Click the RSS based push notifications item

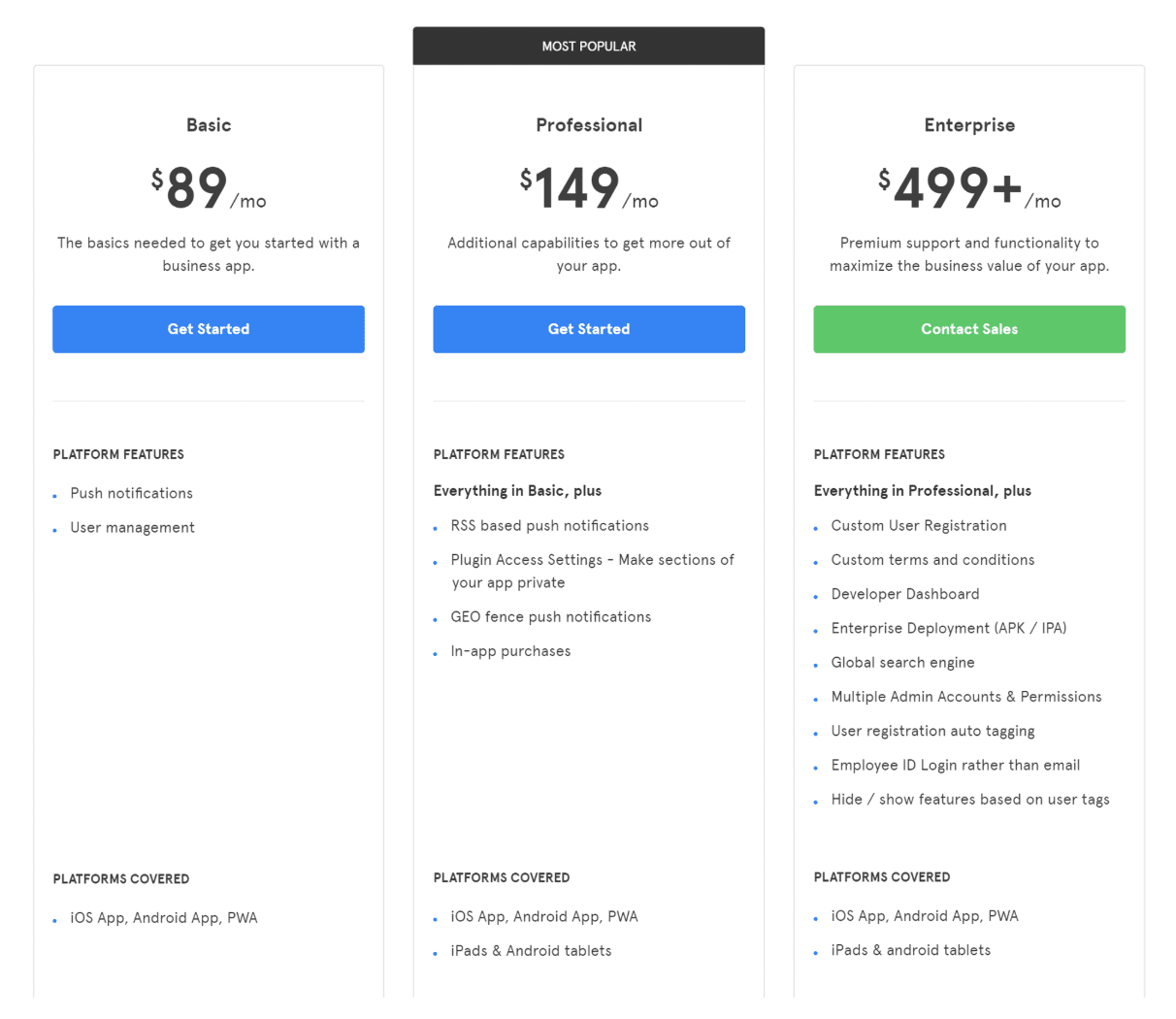point(549,525)
